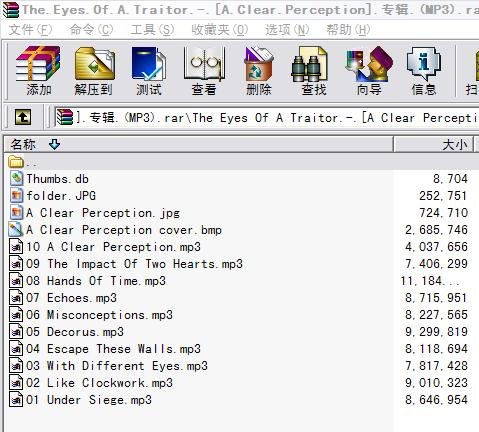
Task: Open the Commands (命令) menu
Action: click(x=92, y=30)
